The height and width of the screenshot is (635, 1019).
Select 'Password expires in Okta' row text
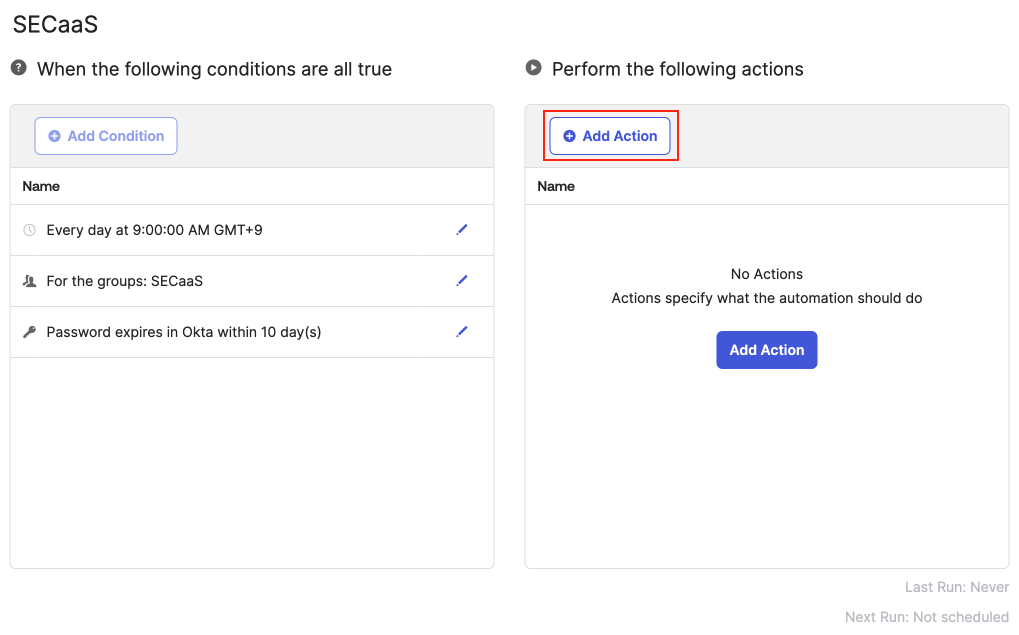pyautogui.click(x=183, y=332)
